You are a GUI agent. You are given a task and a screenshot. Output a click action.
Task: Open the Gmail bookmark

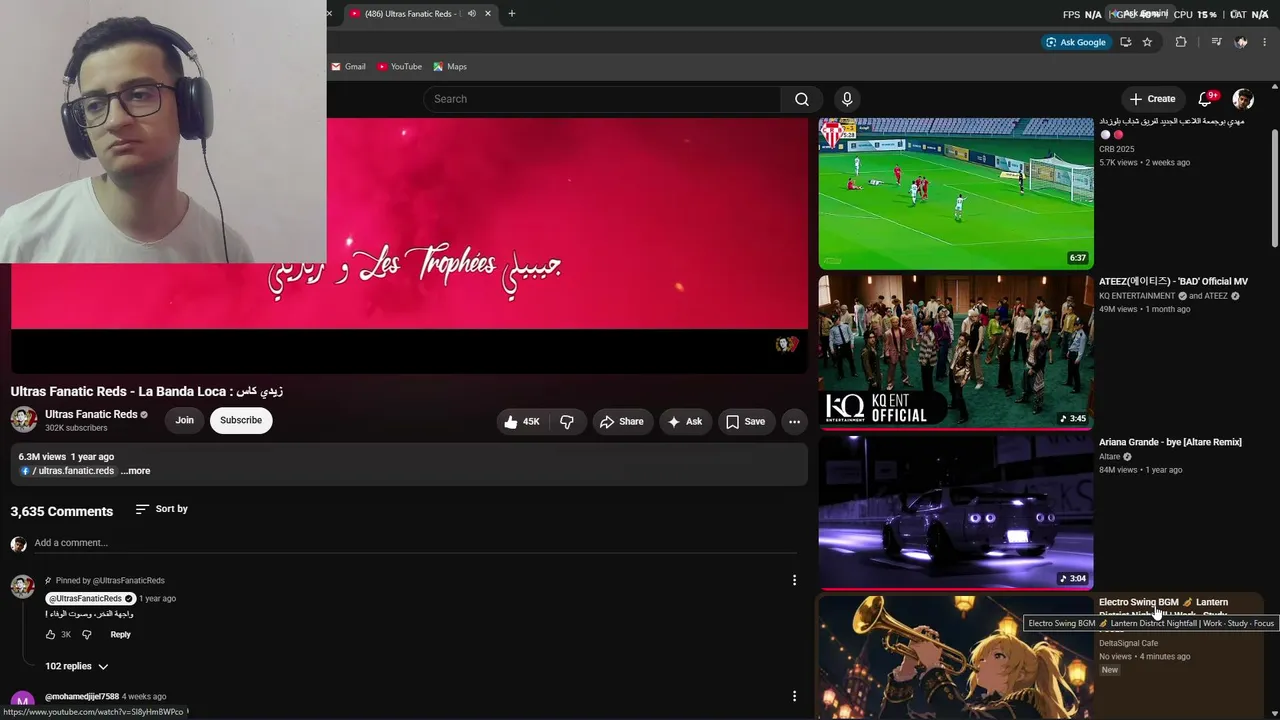click(x=349, y=67)
